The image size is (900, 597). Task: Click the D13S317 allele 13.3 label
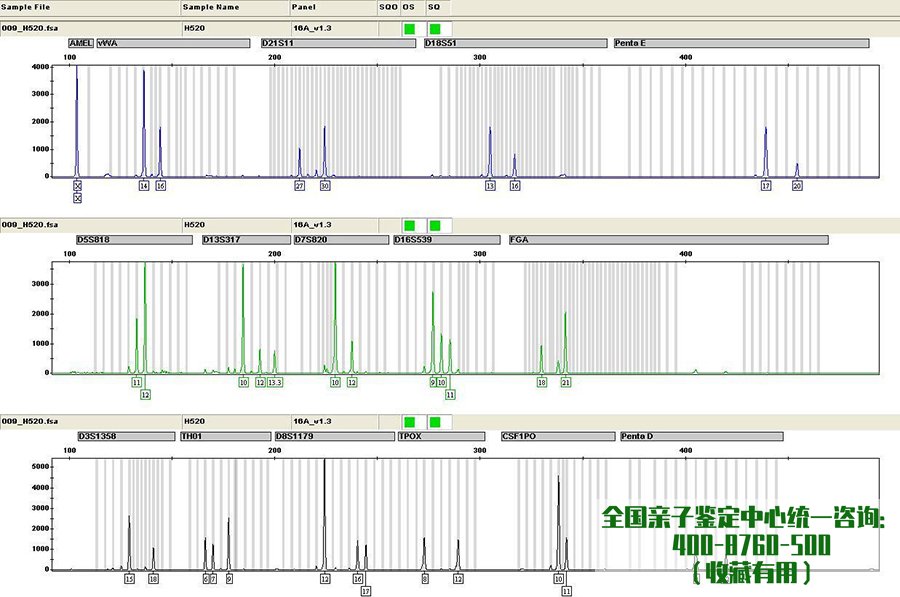(275, 382)
